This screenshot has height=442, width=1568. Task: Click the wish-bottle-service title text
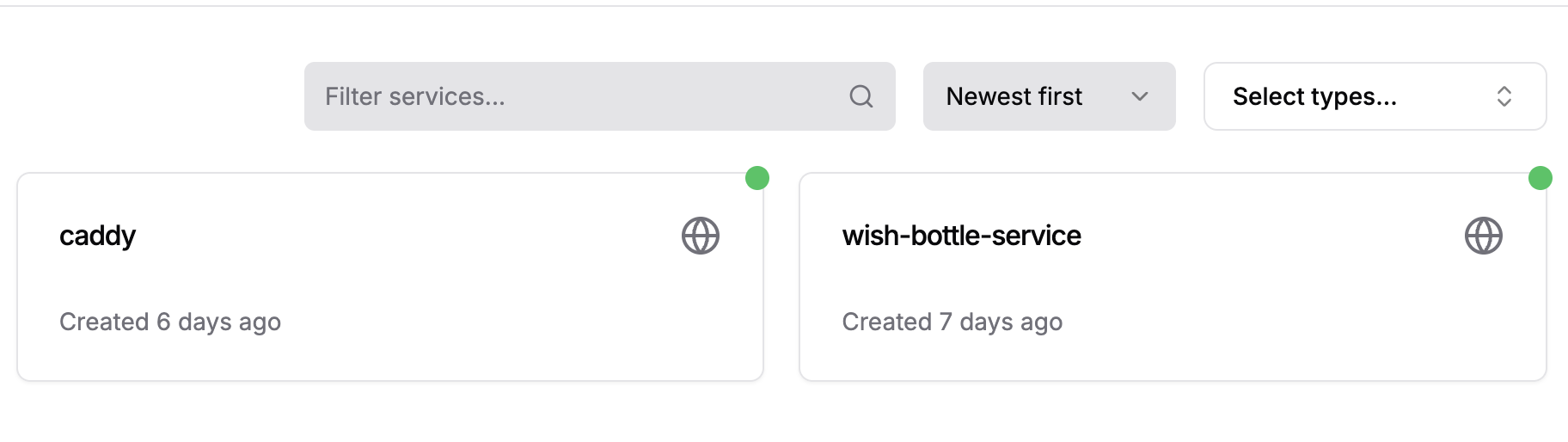tap(962, 236)
